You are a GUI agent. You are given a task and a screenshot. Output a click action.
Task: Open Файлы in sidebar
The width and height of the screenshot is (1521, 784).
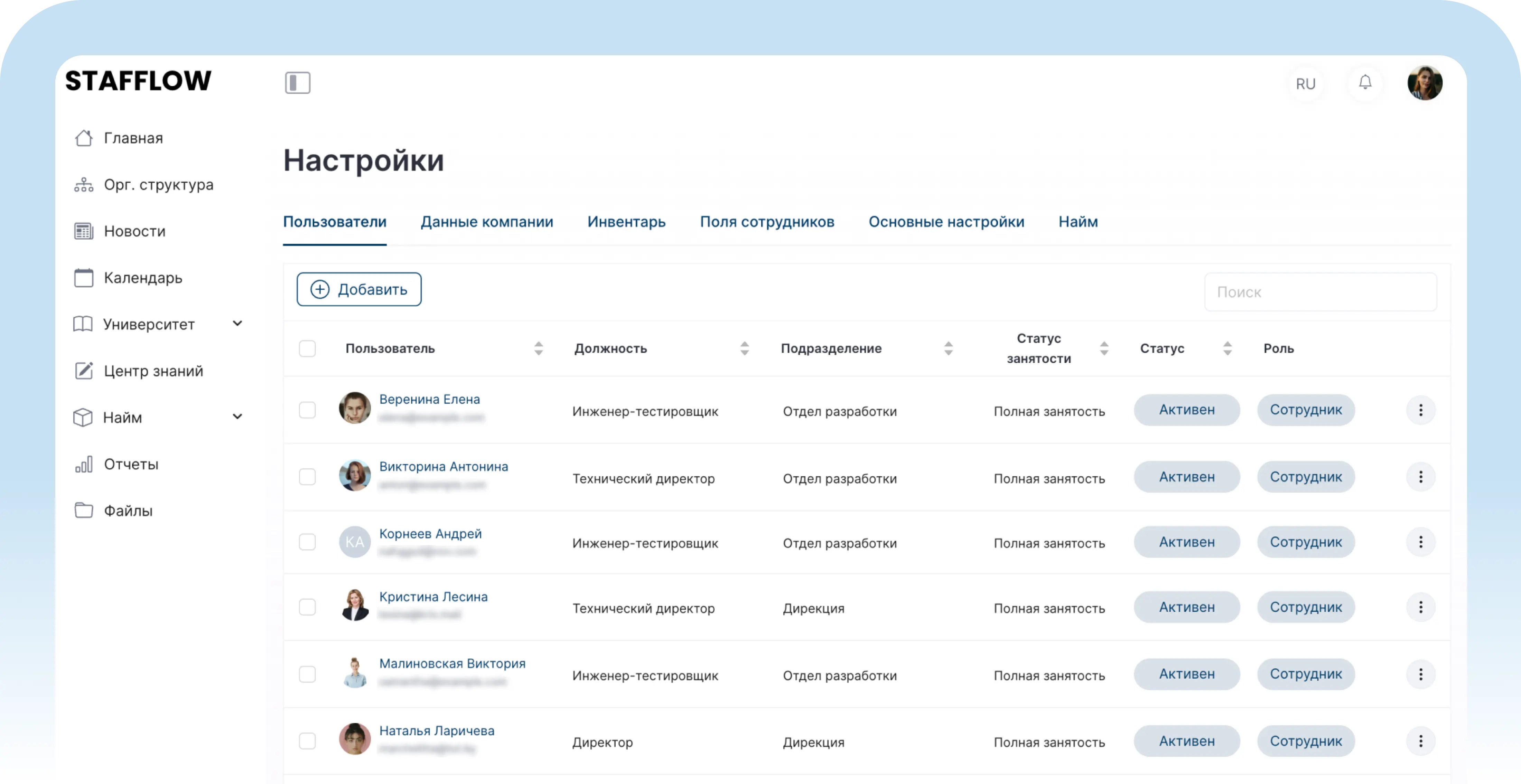(x=113, y=510)
